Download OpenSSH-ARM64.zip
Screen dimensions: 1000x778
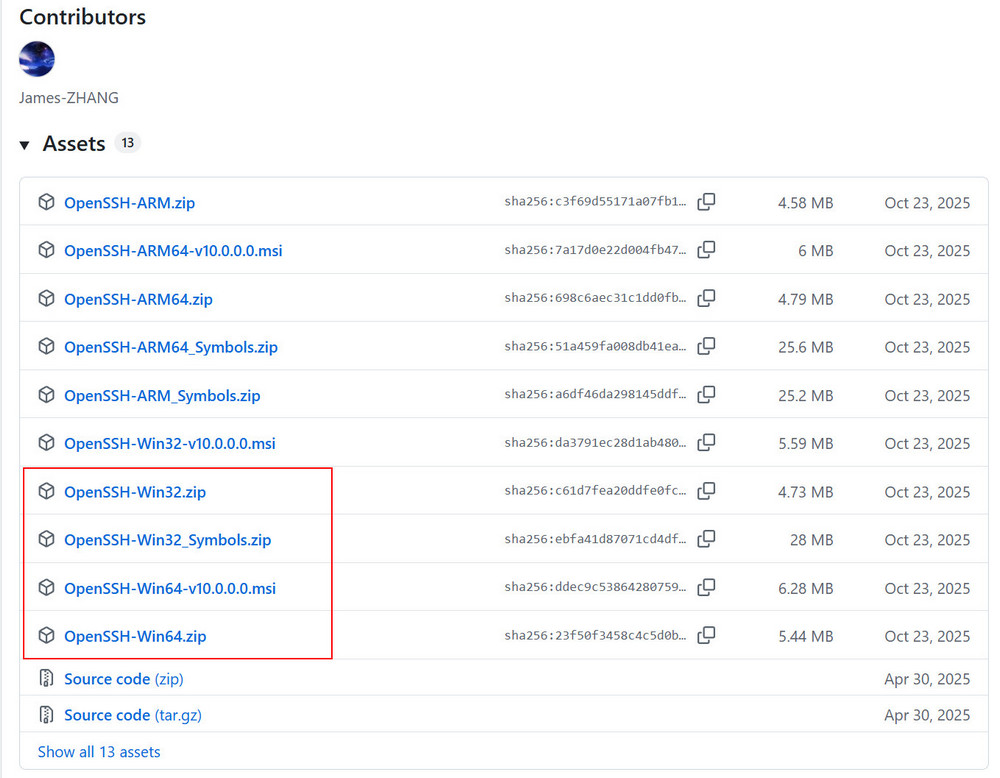[138, 299]
